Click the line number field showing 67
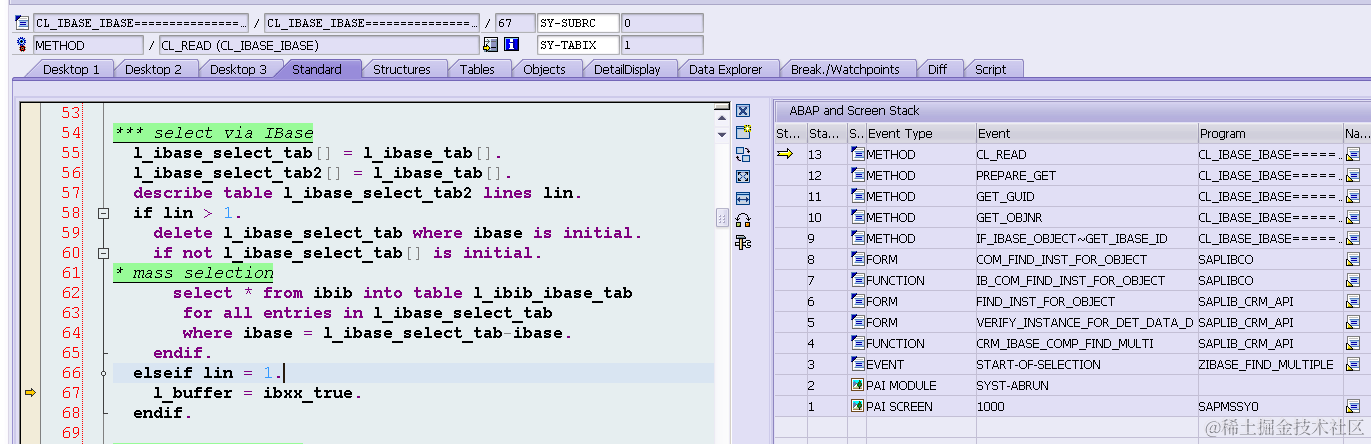Screen dimensions: 1371x444 (514, 22)
